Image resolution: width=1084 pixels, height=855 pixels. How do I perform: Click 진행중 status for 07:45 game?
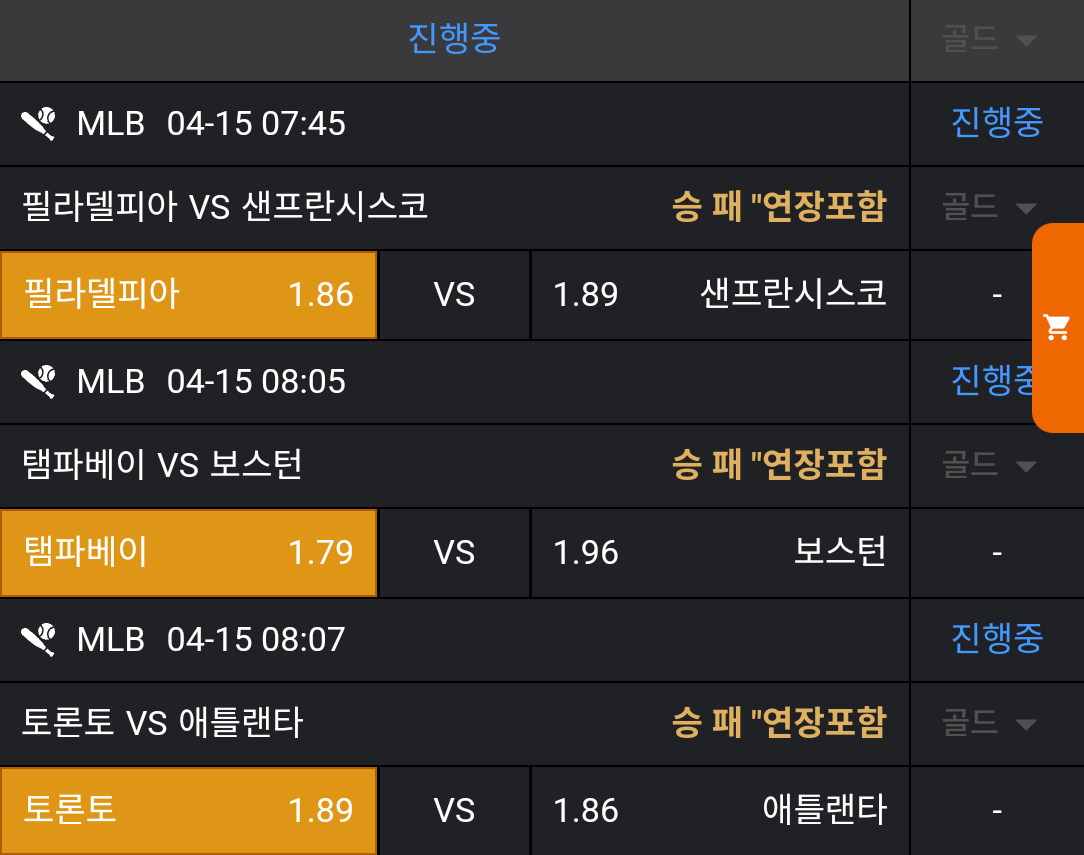coord(996,124)
